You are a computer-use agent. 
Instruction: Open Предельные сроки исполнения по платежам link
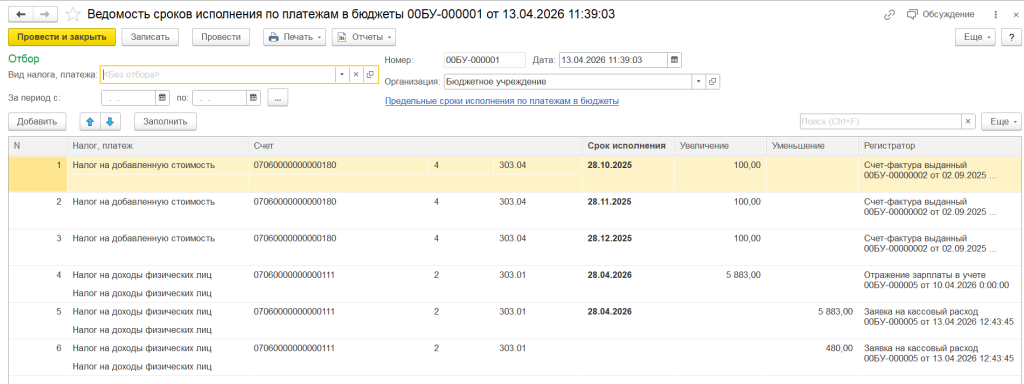point(502,101)
